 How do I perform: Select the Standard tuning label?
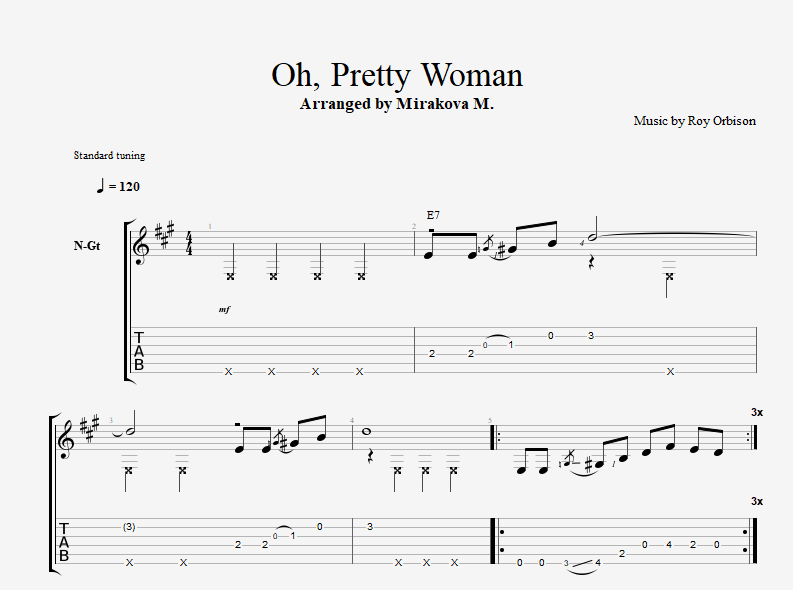tap(109, 155)
